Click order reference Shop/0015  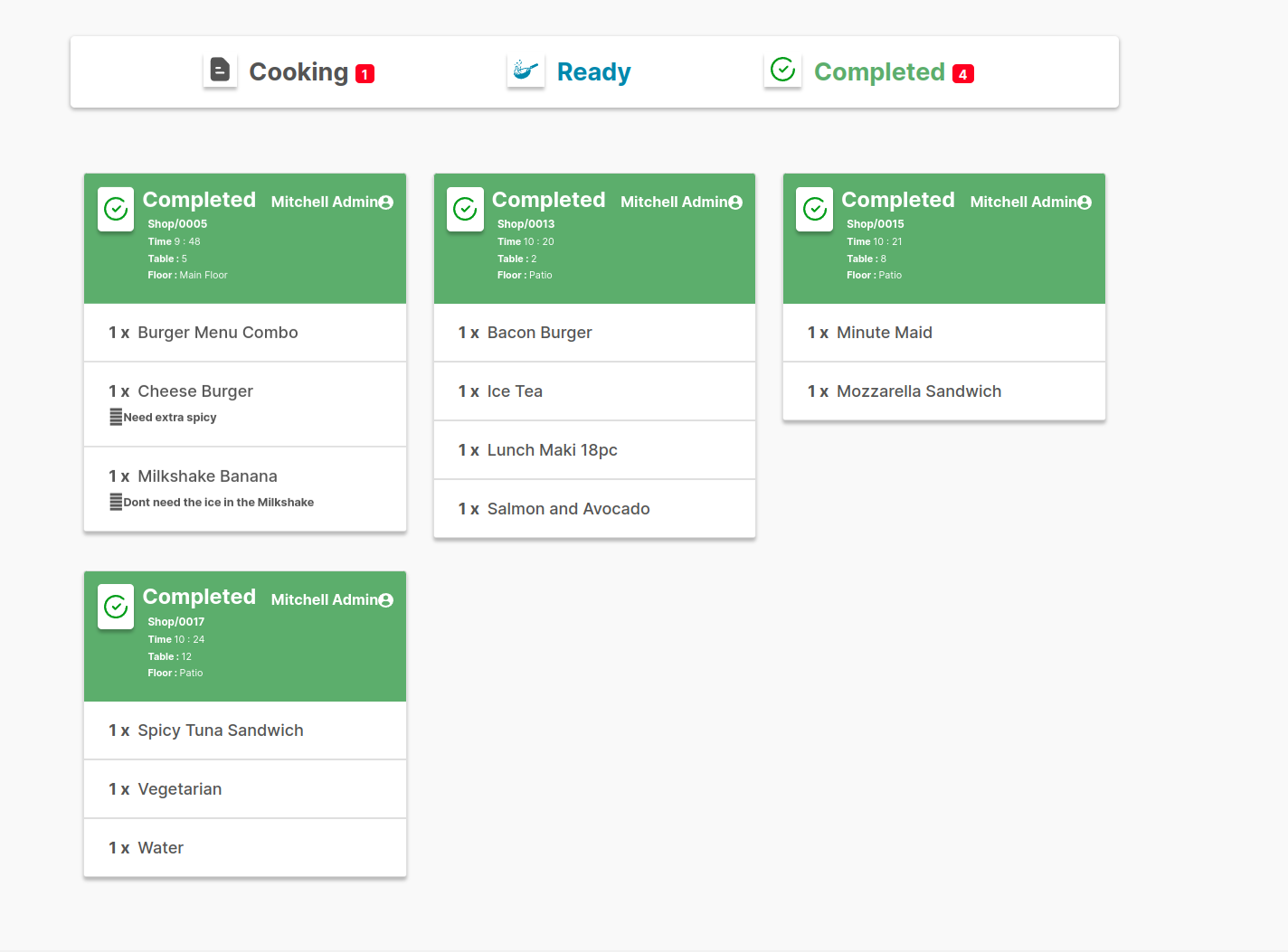pos(876,224)
